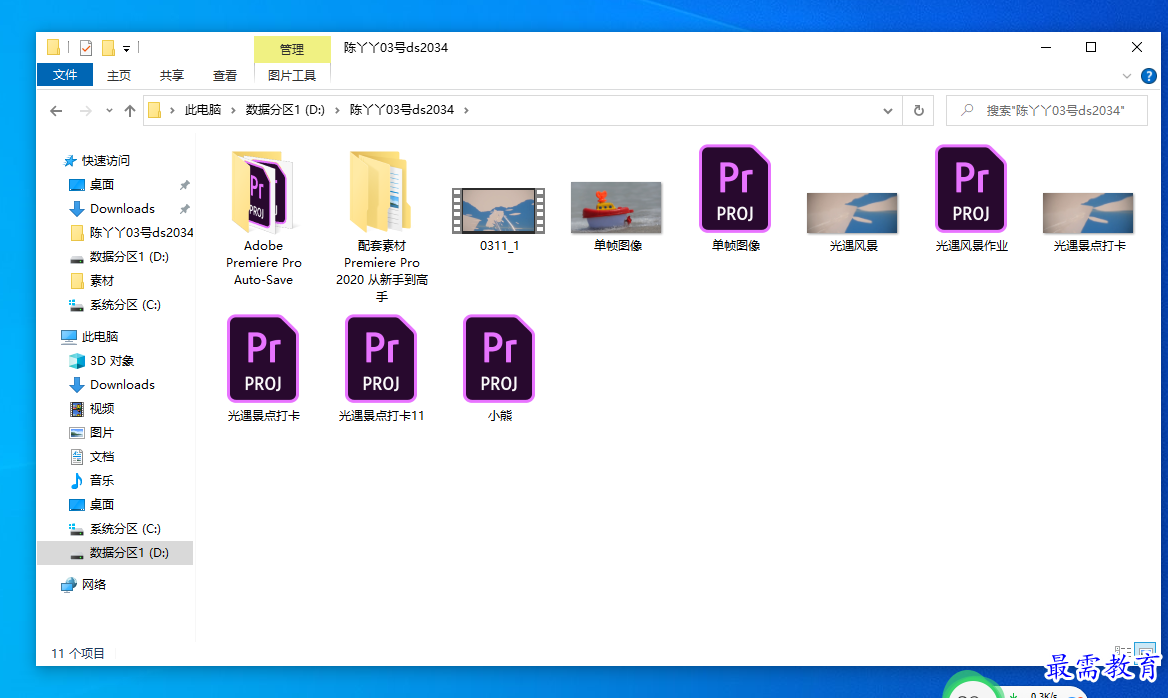Screen dimensions: 1168x698
Task: Open the recent locations dropdown
Action: [109, 110]
